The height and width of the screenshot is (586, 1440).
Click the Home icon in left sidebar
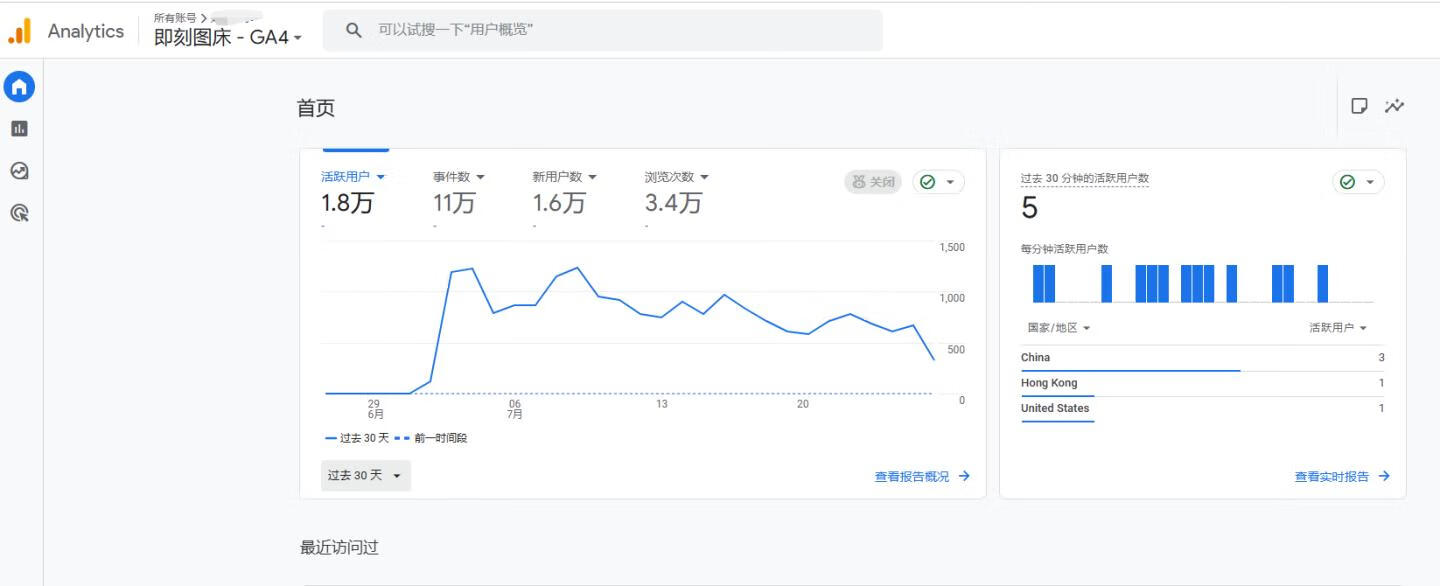(19, 87)
